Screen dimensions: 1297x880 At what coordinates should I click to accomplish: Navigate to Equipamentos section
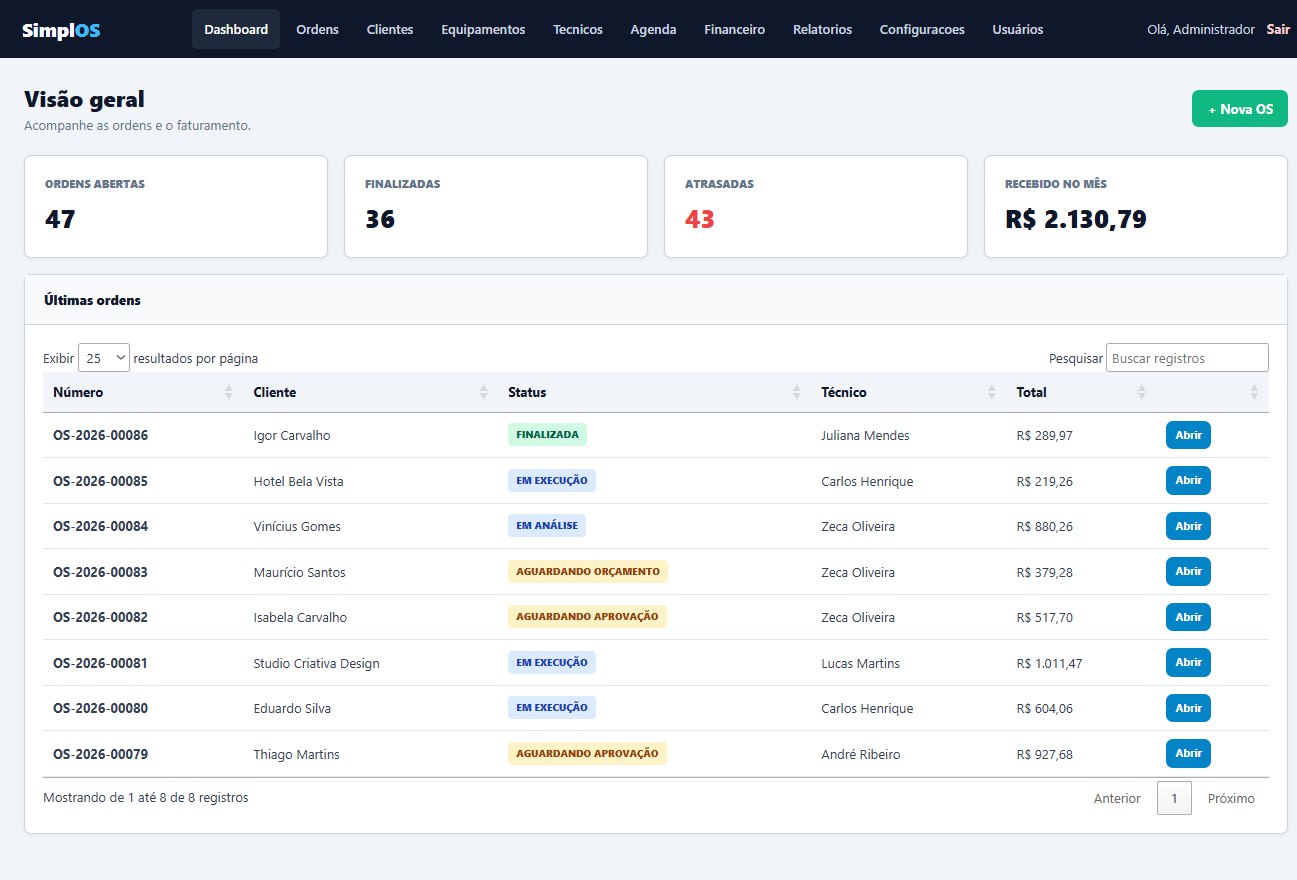point(483,29)
